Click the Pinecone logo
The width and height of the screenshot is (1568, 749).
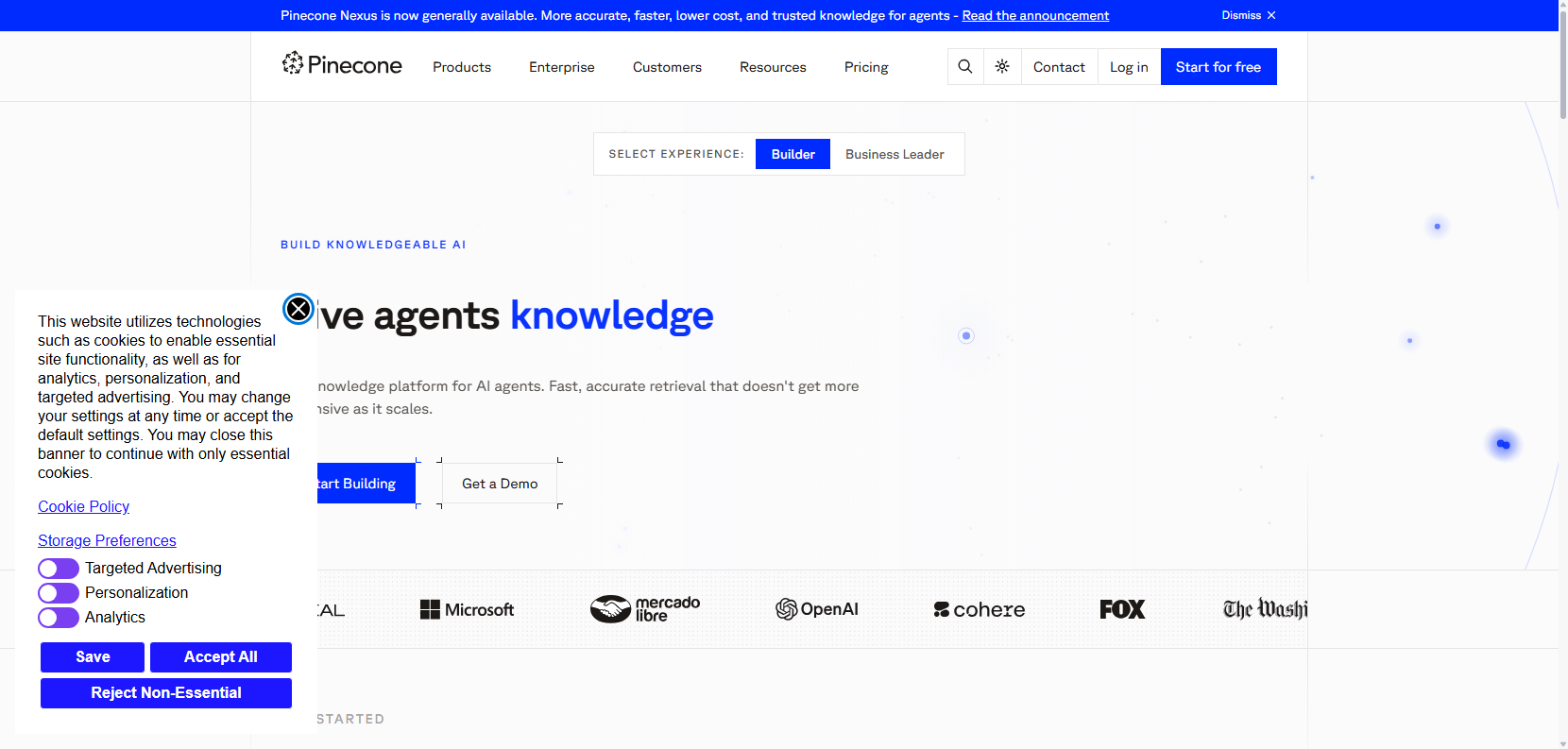point(342,64)
